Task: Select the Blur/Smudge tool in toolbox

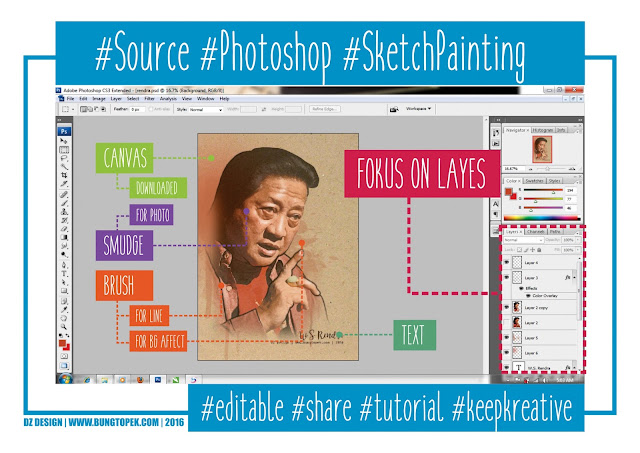Action: click(64, 246)
